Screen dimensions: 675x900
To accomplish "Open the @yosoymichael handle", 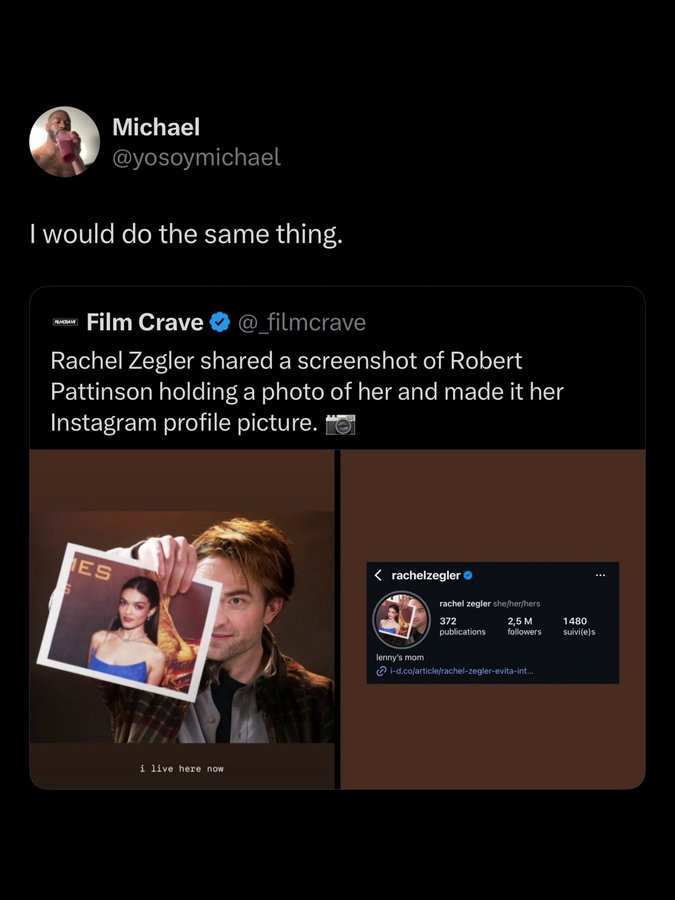I will 196,157.
